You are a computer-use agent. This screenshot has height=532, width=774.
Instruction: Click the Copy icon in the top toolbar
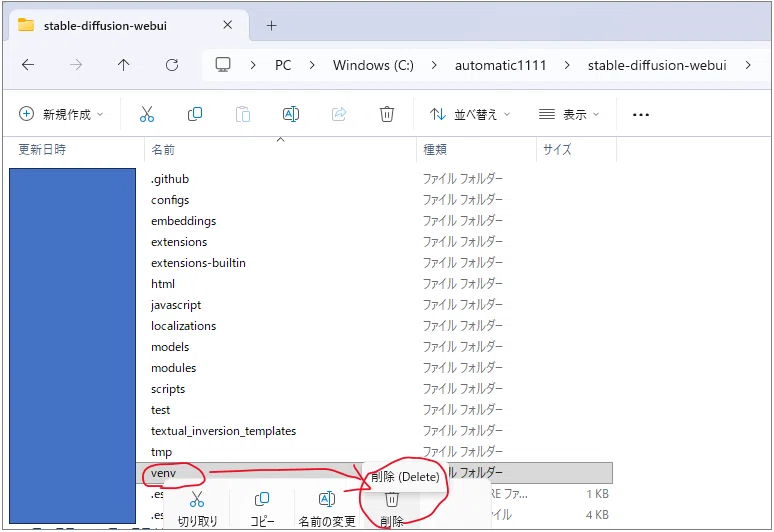click(x=195, y=114)
